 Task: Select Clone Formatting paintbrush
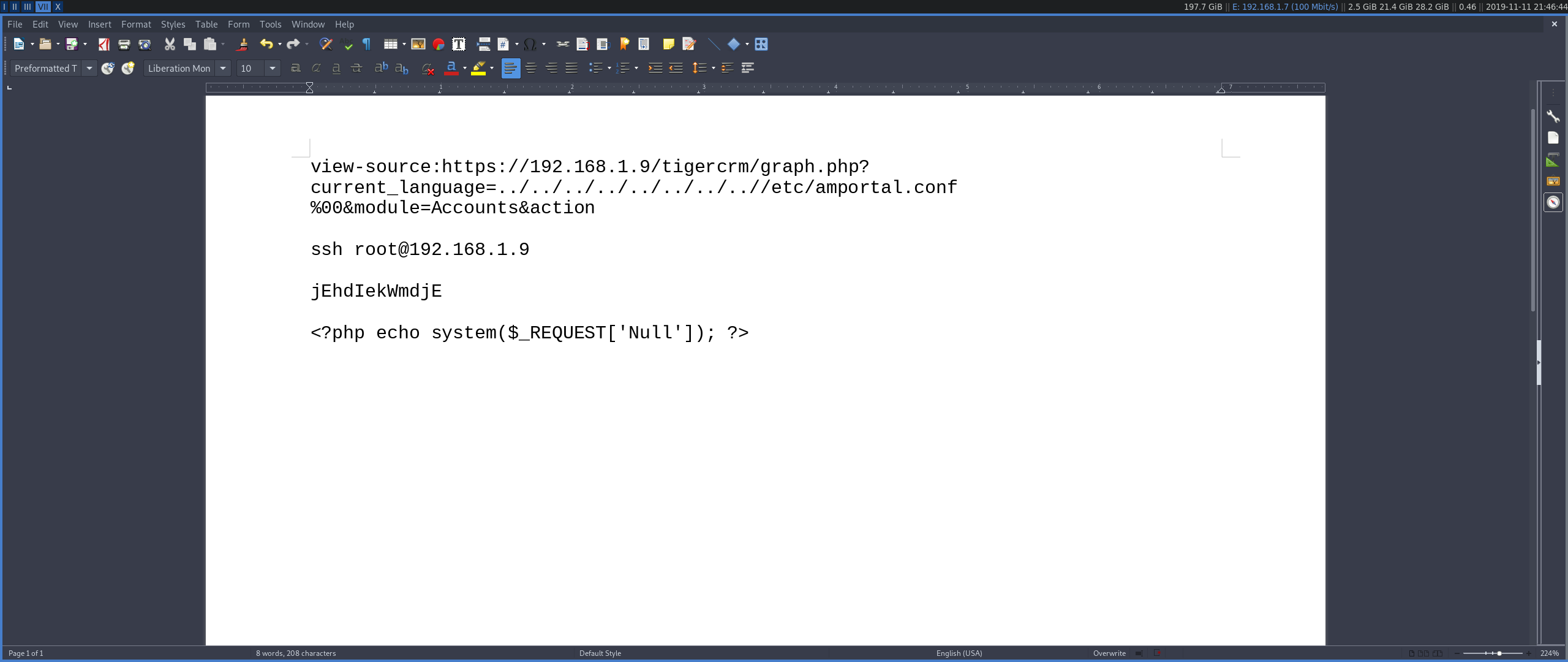243,44
